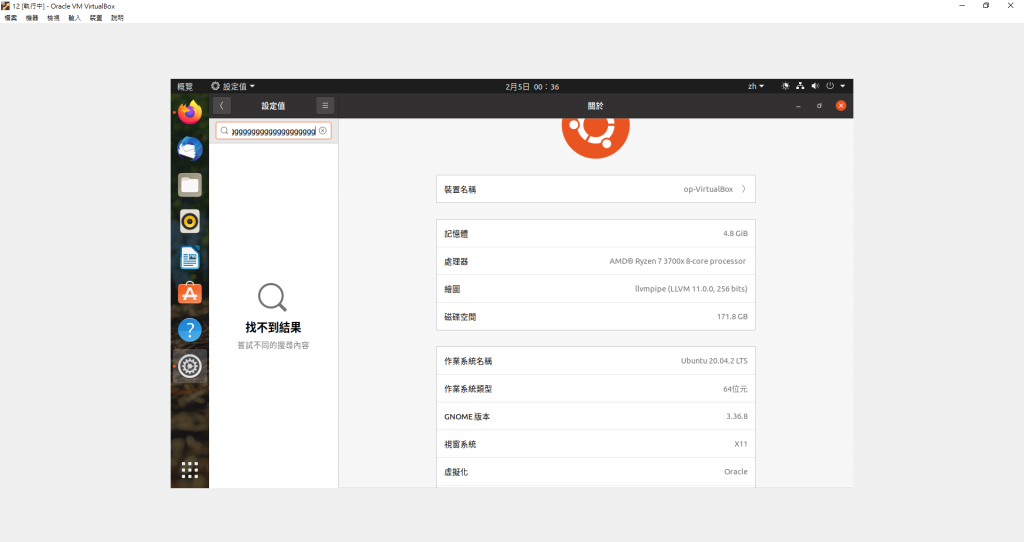Image resolution: width=1024 pixels, height=542 pixels.
Task: Focus the settings search field
Action: [x=274, y=131]
